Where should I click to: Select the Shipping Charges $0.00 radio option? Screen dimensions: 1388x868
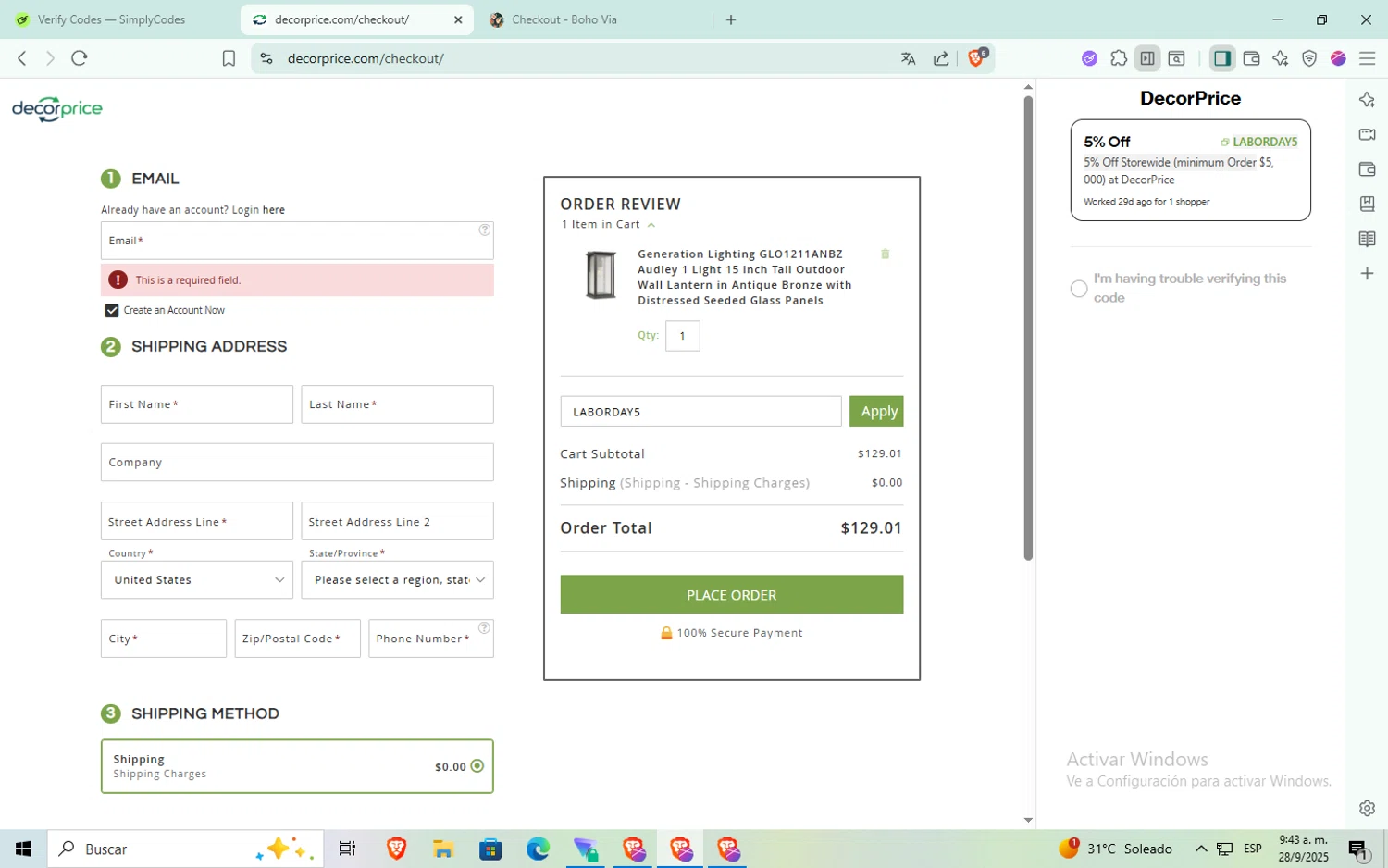click(x=477, y=766)
